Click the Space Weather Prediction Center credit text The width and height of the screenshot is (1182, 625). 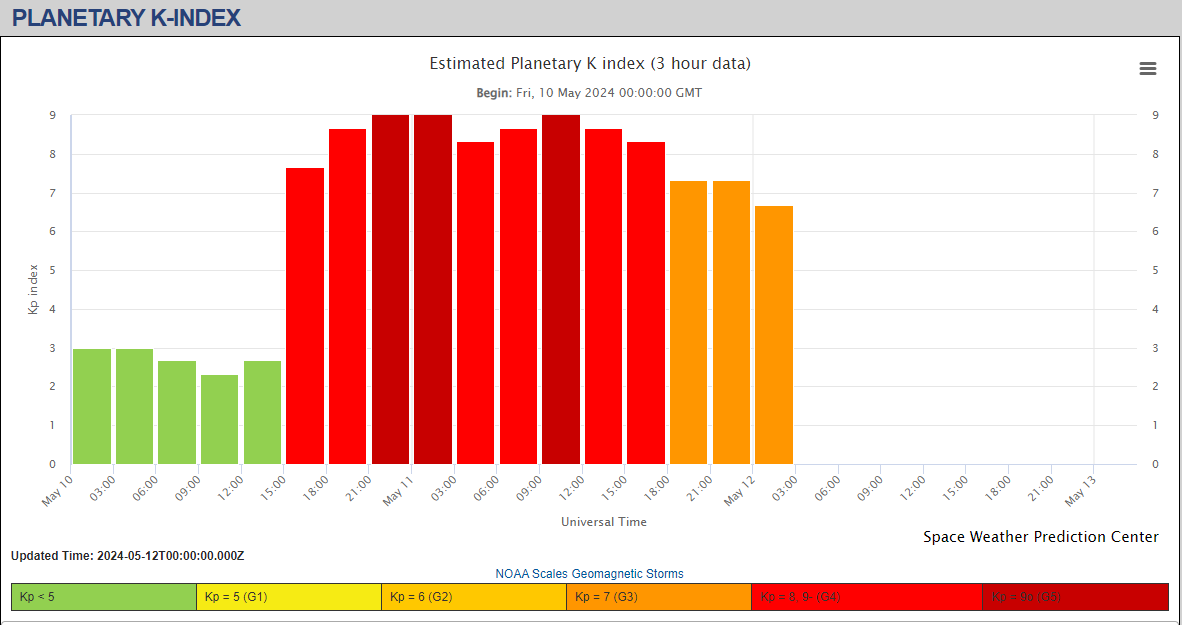pos(1041,537)
